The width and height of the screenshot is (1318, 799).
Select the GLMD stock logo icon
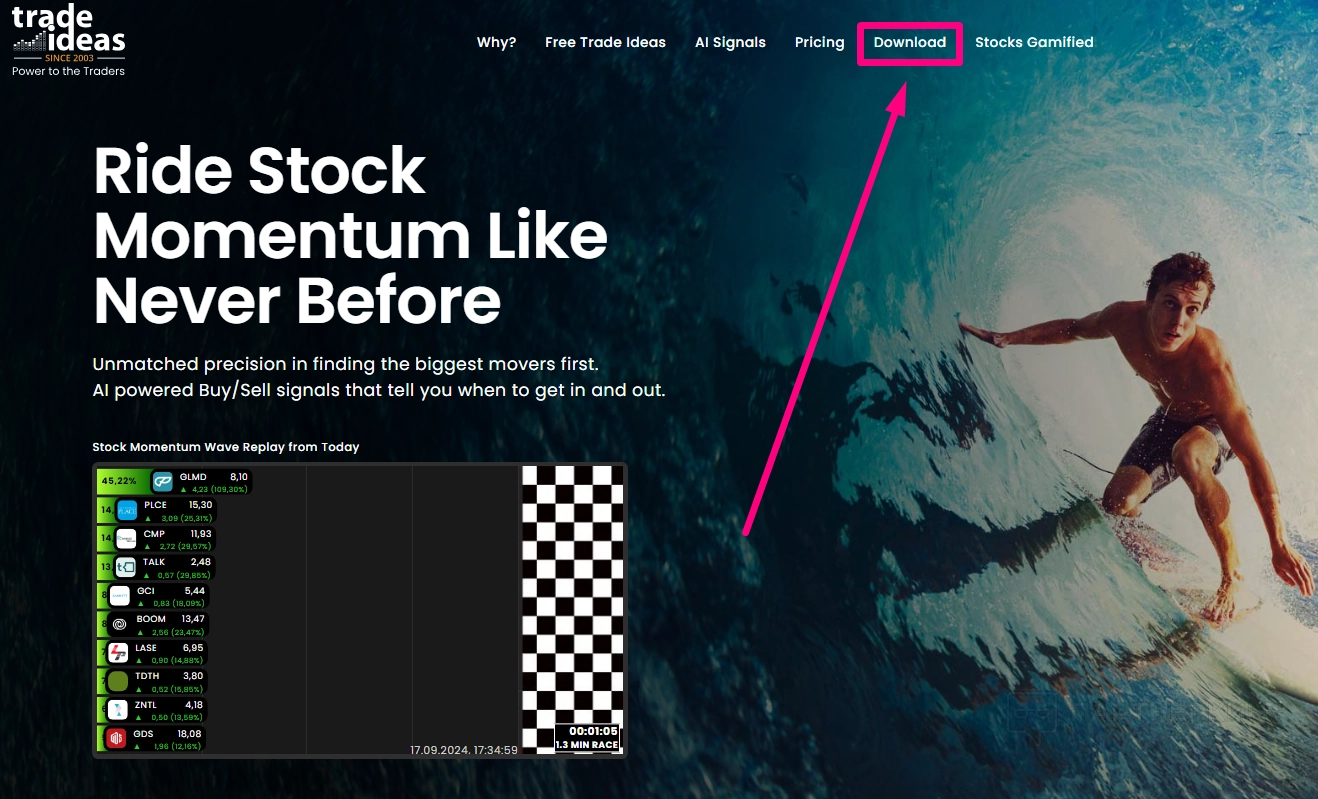pos(163,482)
